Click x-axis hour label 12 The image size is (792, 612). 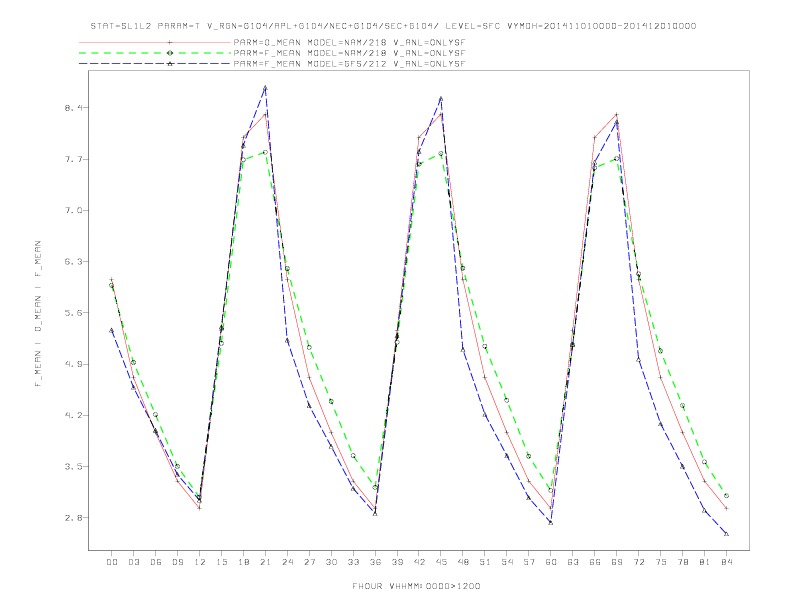200,562
